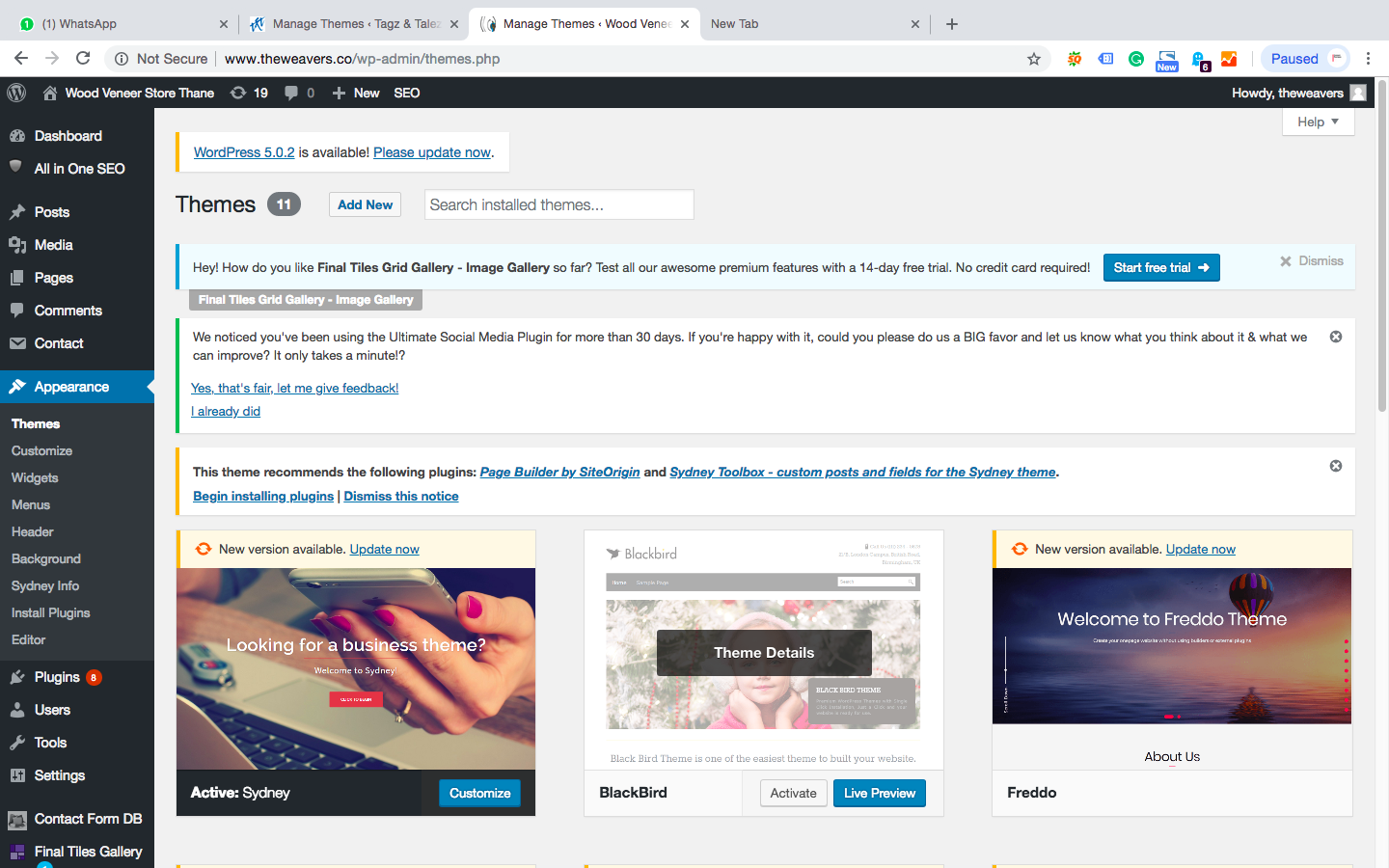Viewport: 1389px width, 868px height.
Task: Select Editor submenu item
Action: tap(29, 639)
